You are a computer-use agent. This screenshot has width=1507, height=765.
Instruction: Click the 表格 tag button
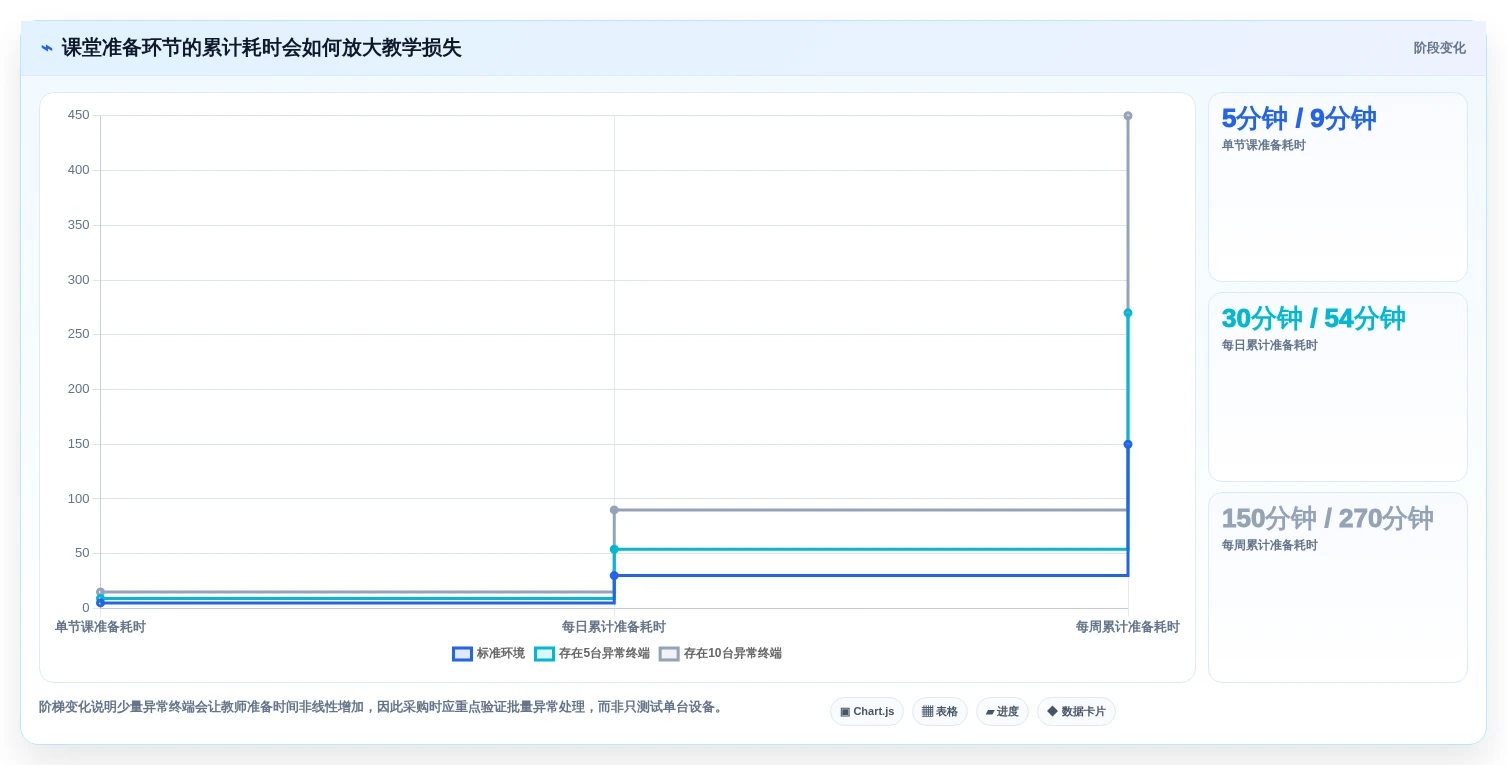[x=940, y=712]
